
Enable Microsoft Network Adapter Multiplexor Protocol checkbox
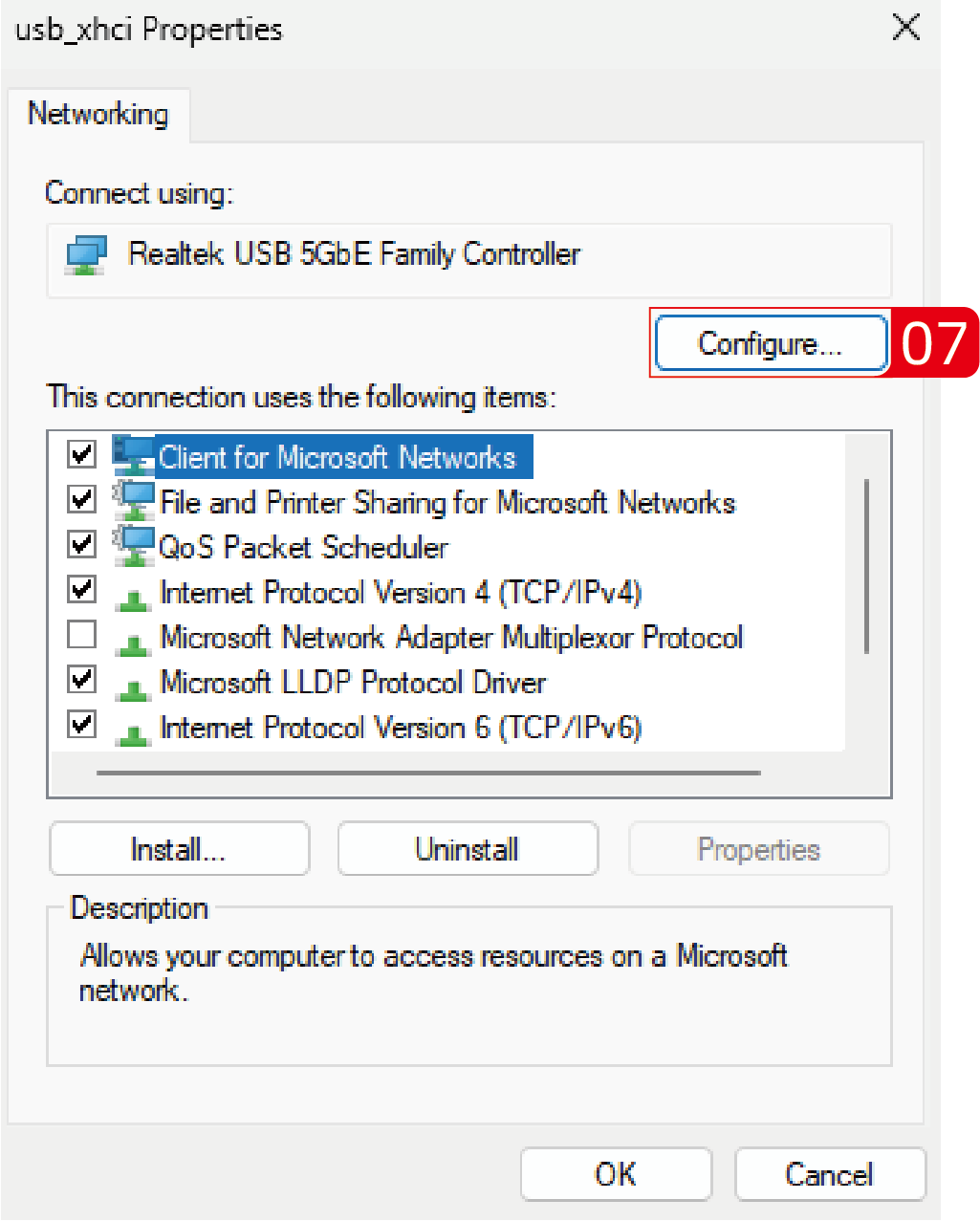pyautogui.click(x=82, y=634)
